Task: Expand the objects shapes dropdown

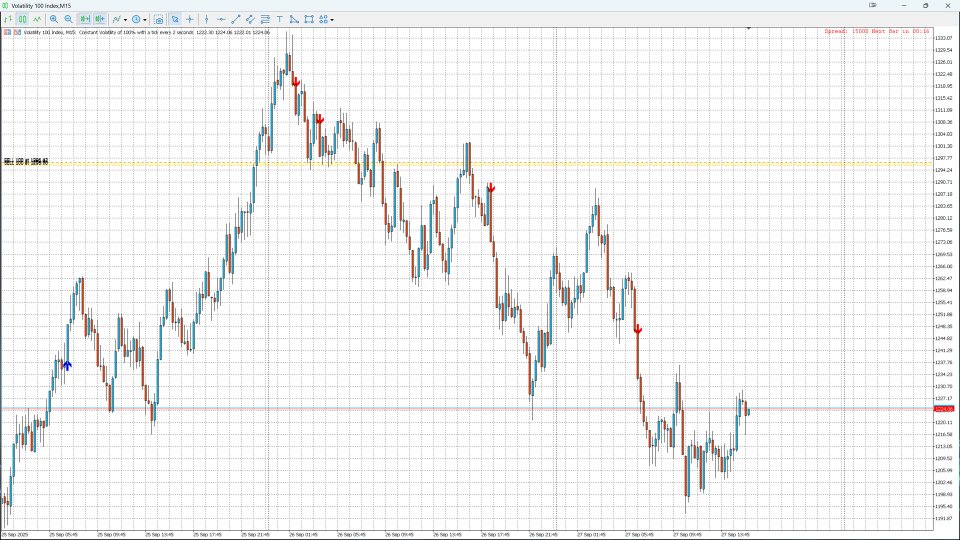Action: pyautogui.click(x=326, y=19)
